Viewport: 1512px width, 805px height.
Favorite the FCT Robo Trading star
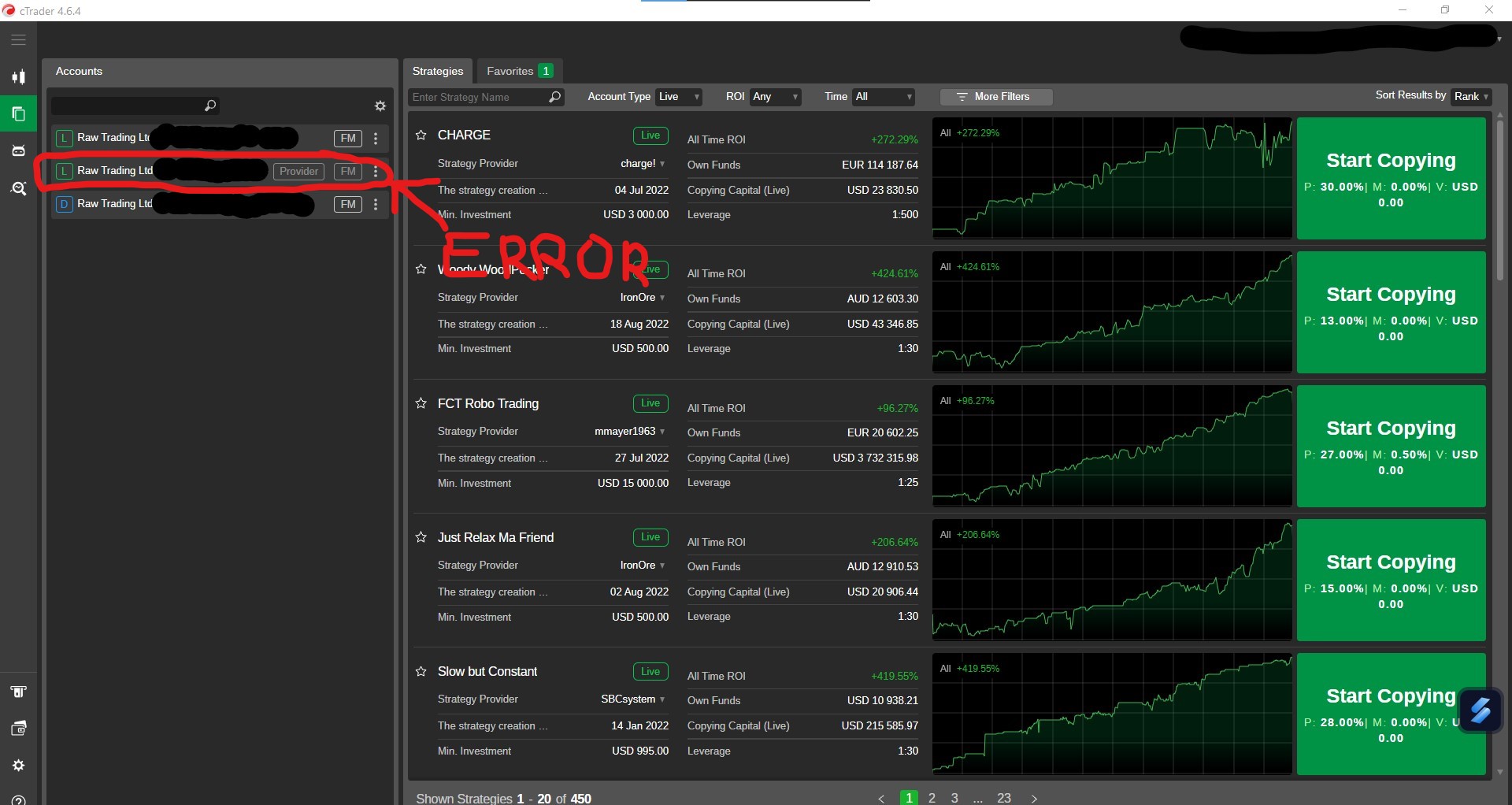coord(421,403)
